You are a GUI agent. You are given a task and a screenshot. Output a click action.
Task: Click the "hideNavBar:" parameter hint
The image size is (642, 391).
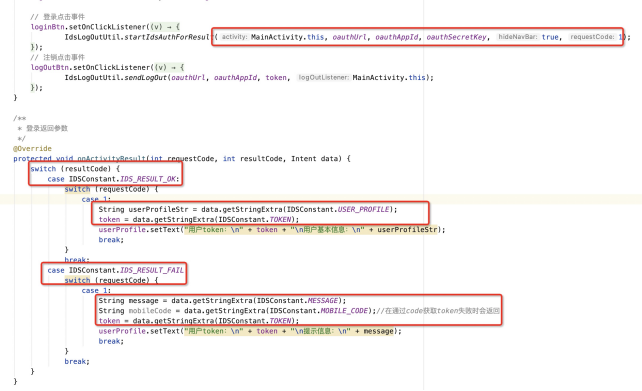coord(518,37)
